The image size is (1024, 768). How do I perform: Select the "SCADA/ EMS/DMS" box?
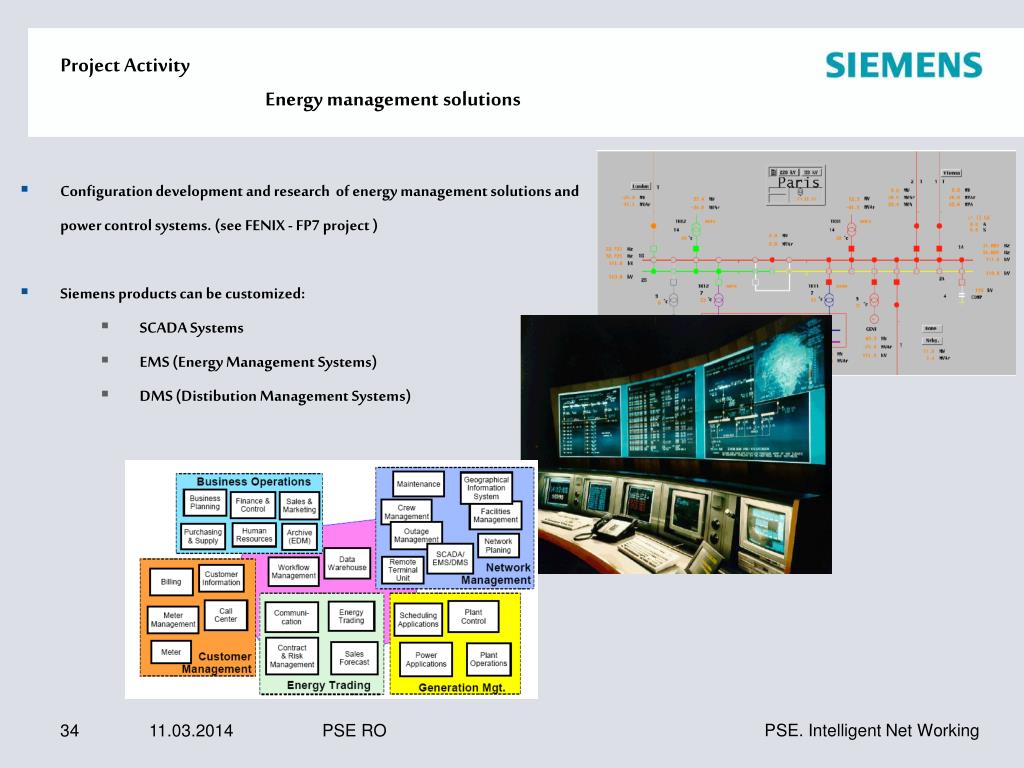(x=450, y=558)
